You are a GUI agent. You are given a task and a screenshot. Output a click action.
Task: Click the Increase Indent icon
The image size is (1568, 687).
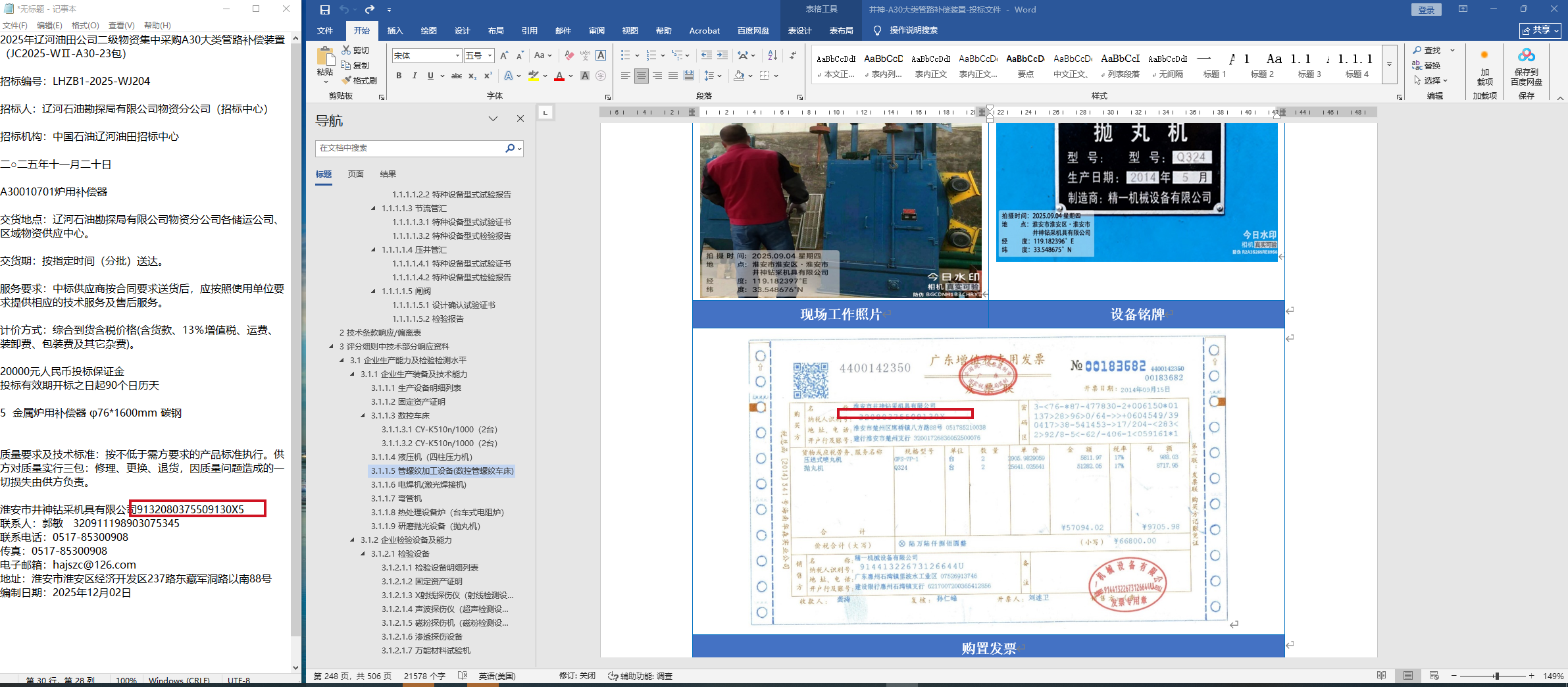[x=722, y=56]
